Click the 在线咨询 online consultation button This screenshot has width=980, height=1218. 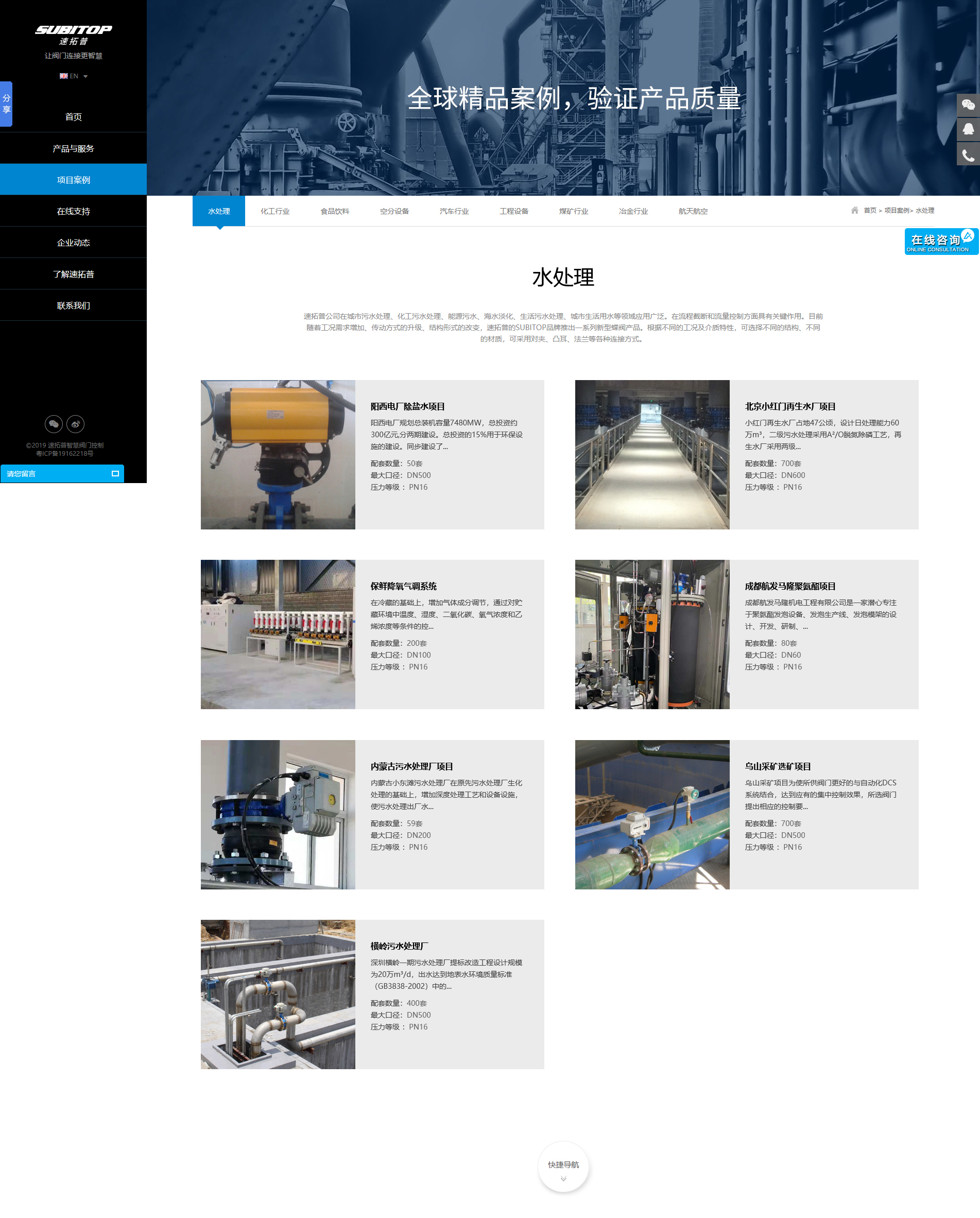click(x=940, y=242)
